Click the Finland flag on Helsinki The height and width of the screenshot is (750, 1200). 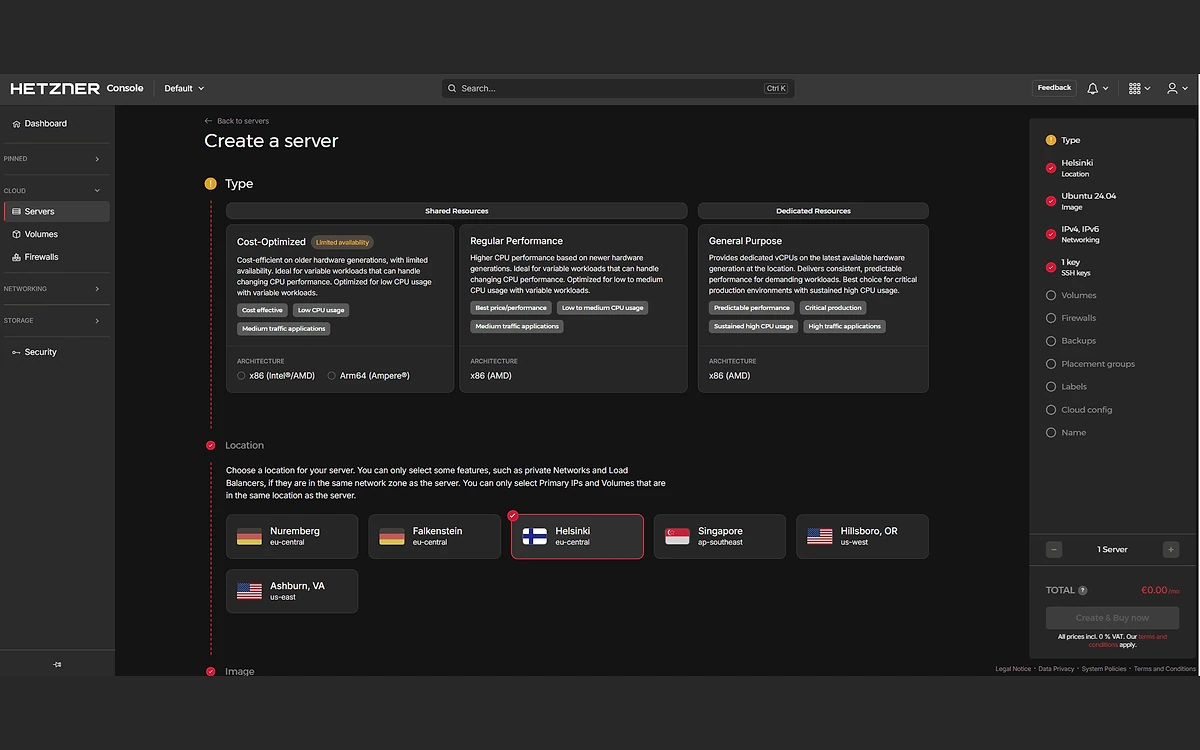pos(535,537)
